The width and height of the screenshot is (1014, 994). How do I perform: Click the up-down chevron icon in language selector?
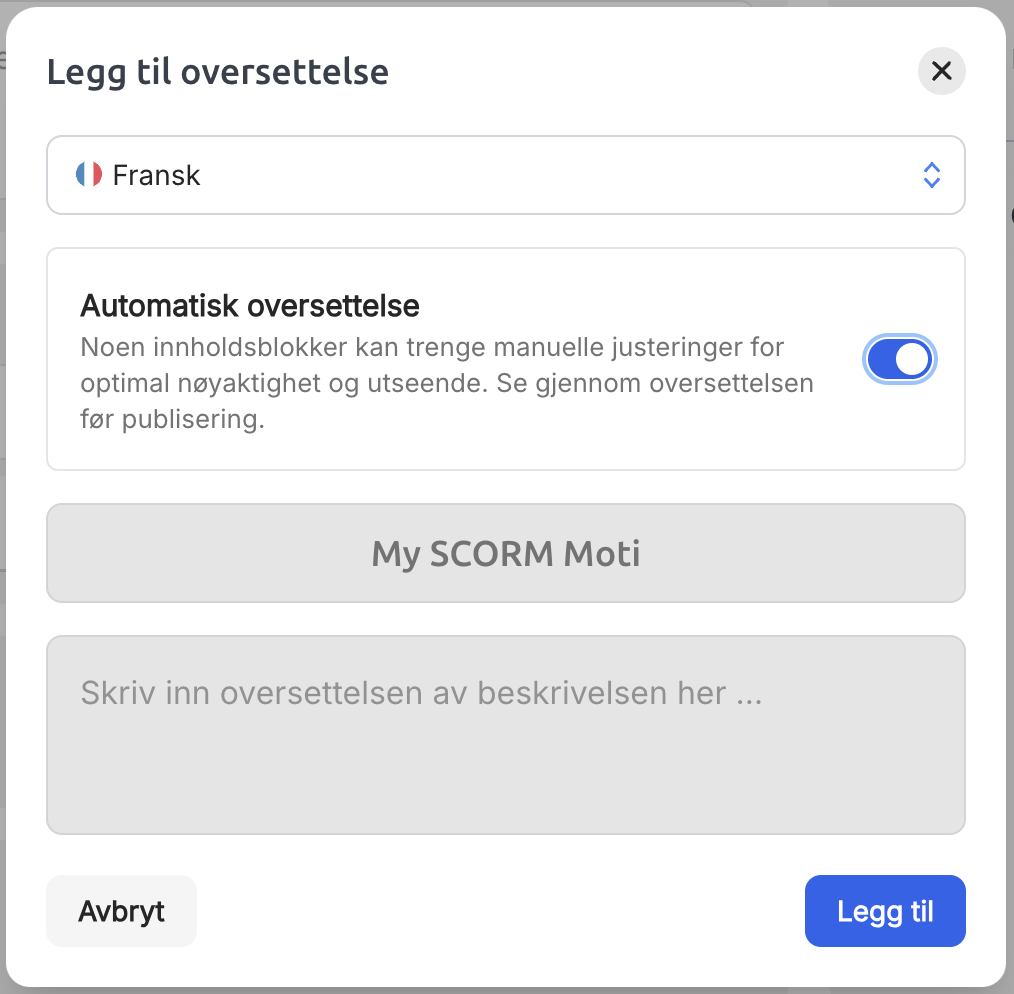coord(931,175)
